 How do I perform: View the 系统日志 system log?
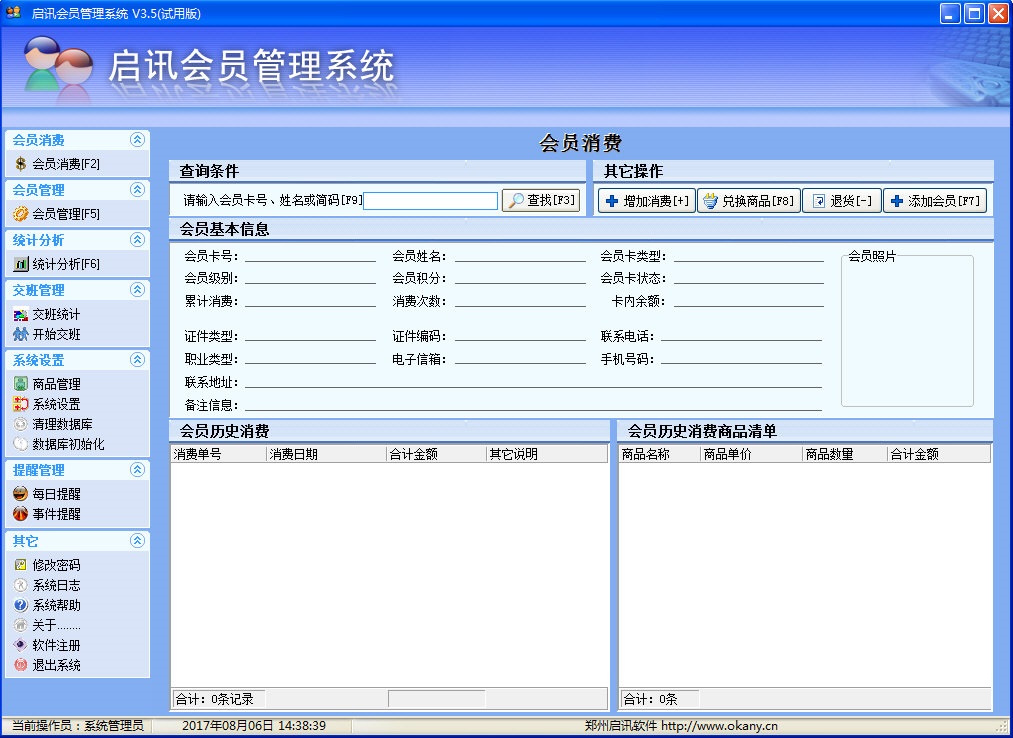[x=60, y=584]
